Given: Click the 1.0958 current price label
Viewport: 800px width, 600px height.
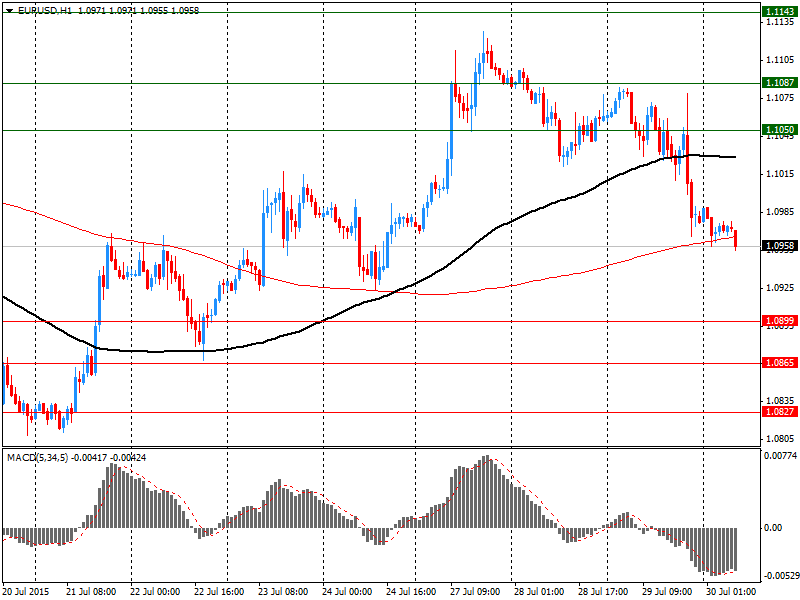Looking at the screenshot, I should pyautogui.click(x=780, y=246).
